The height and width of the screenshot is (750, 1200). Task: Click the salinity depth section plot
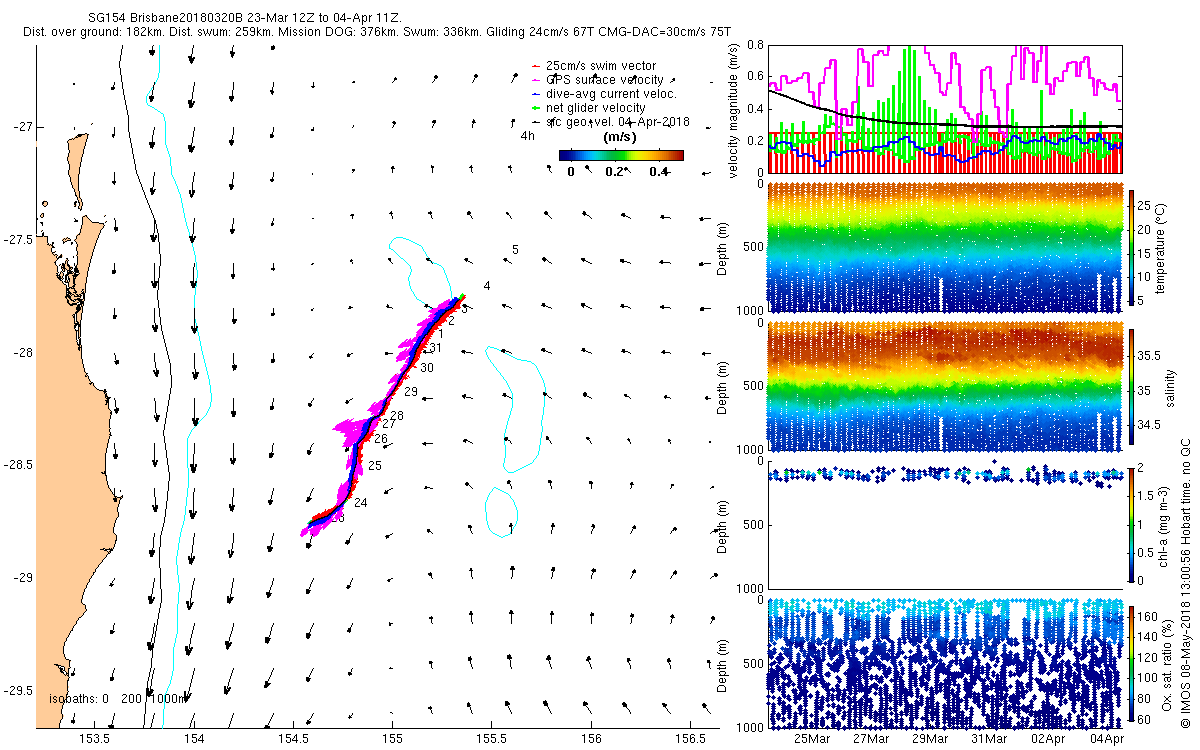944,387
